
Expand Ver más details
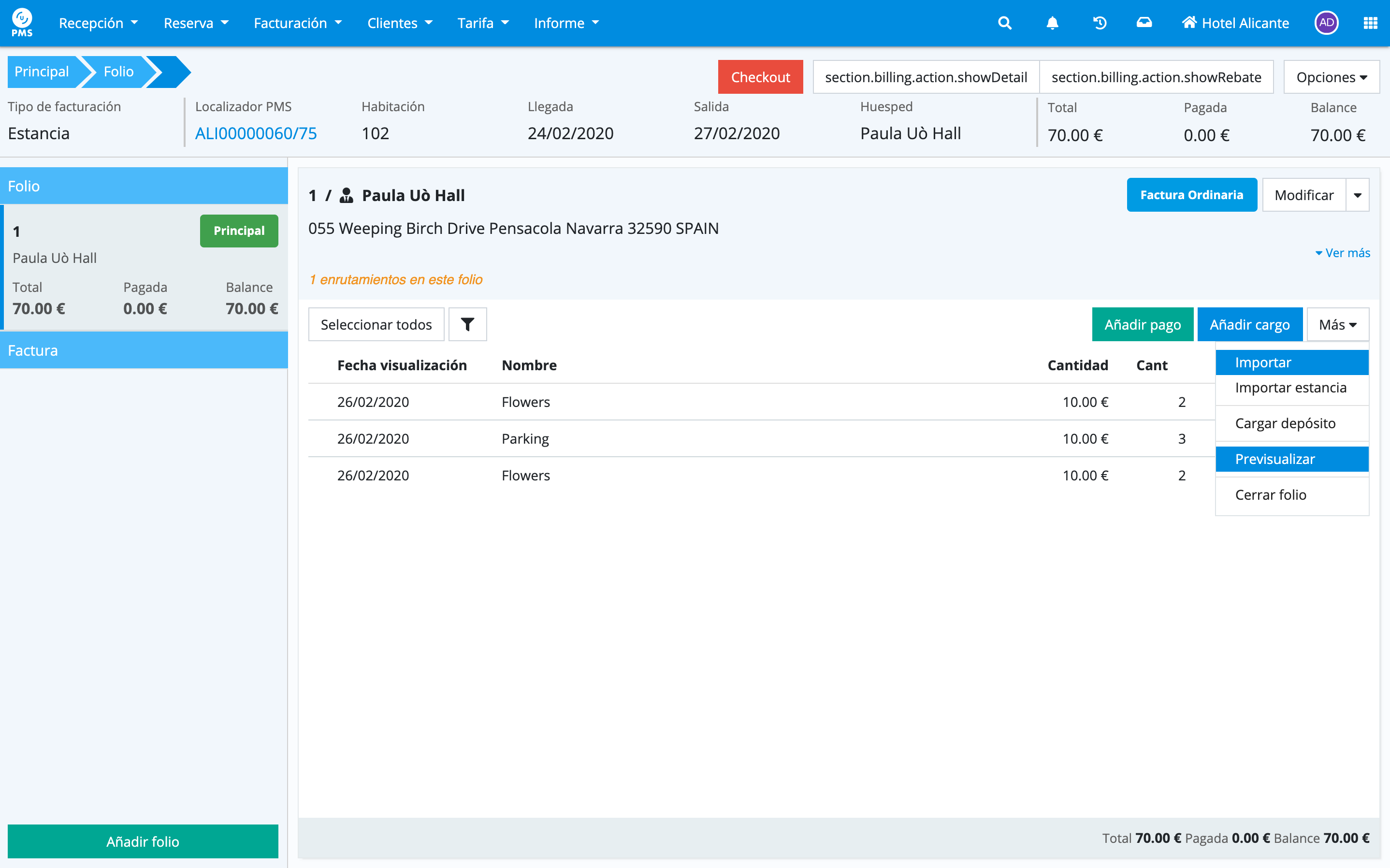tap(1342, 253)
